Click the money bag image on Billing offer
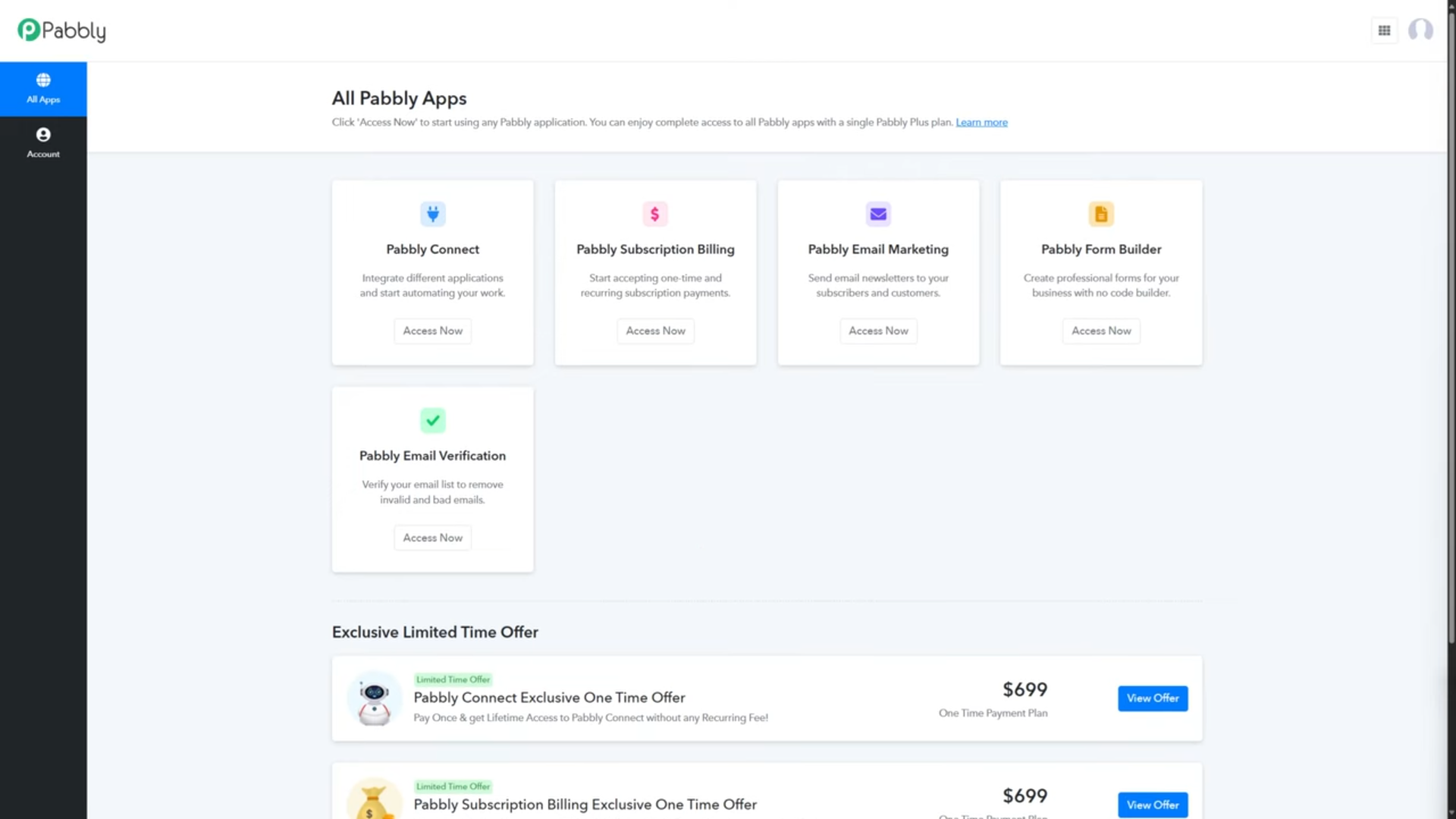 374,799
